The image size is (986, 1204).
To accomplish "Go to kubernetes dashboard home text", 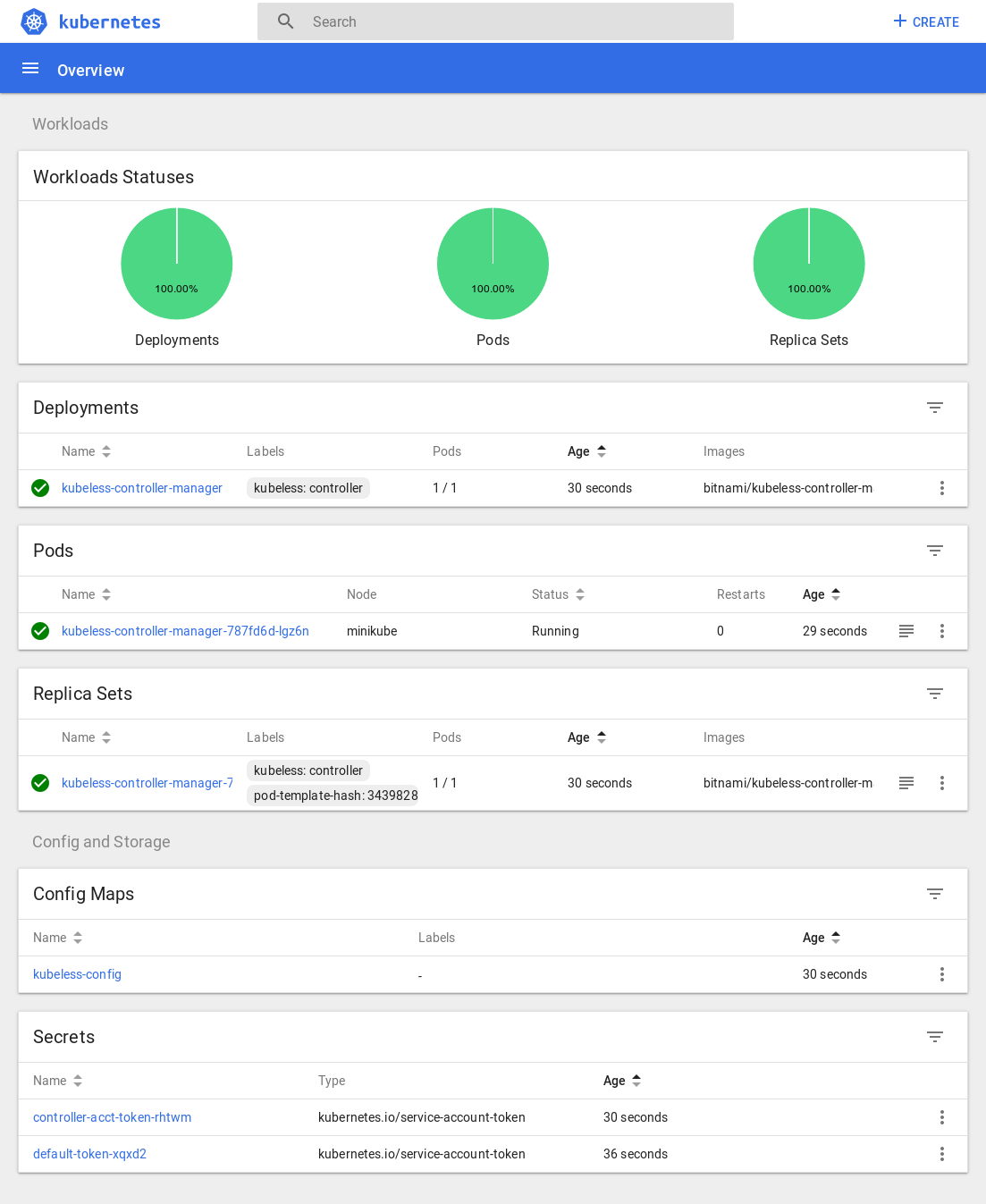I will pos(109,21).
